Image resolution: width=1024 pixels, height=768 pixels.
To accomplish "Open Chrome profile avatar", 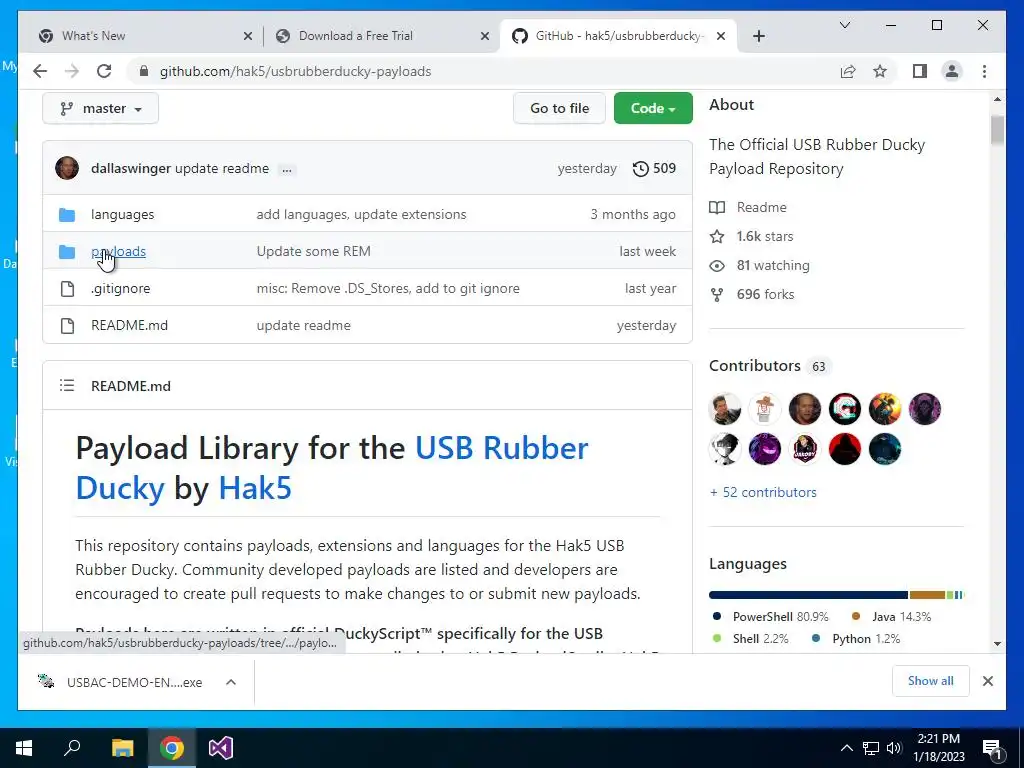I will pyautogui.click(x=952, y=71).
